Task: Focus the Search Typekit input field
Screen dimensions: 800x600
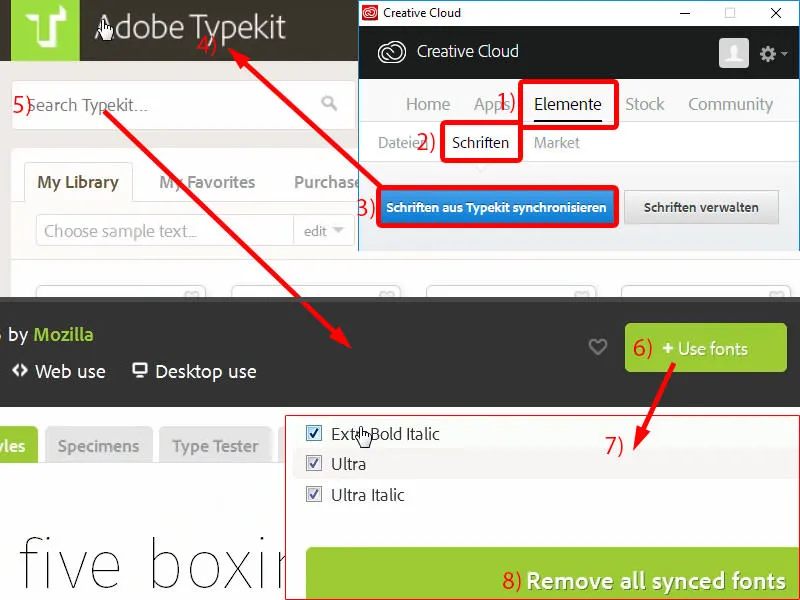Action: coord(183,105)
